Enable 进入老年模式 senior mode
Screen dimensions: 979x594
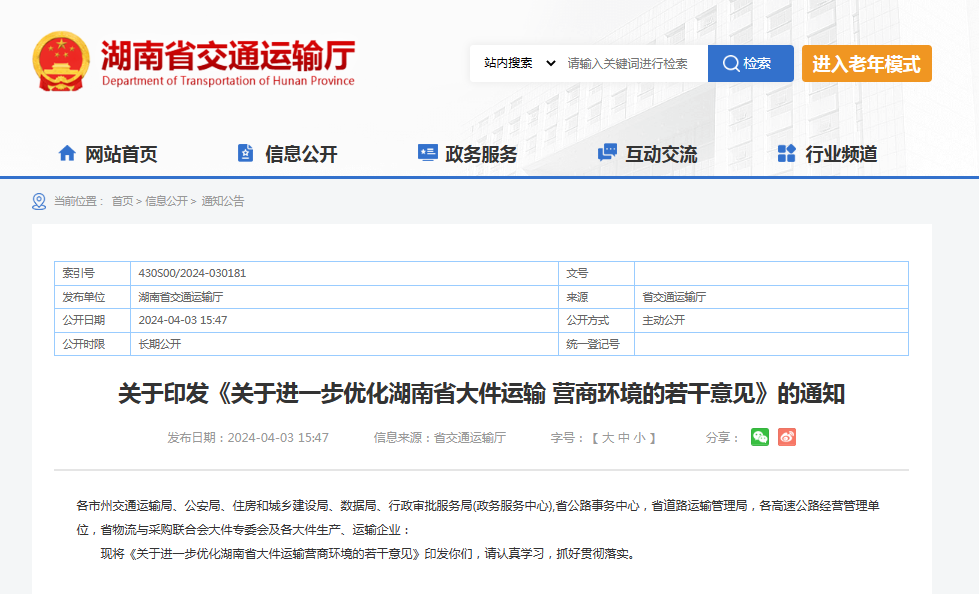[x=866, y=63]
